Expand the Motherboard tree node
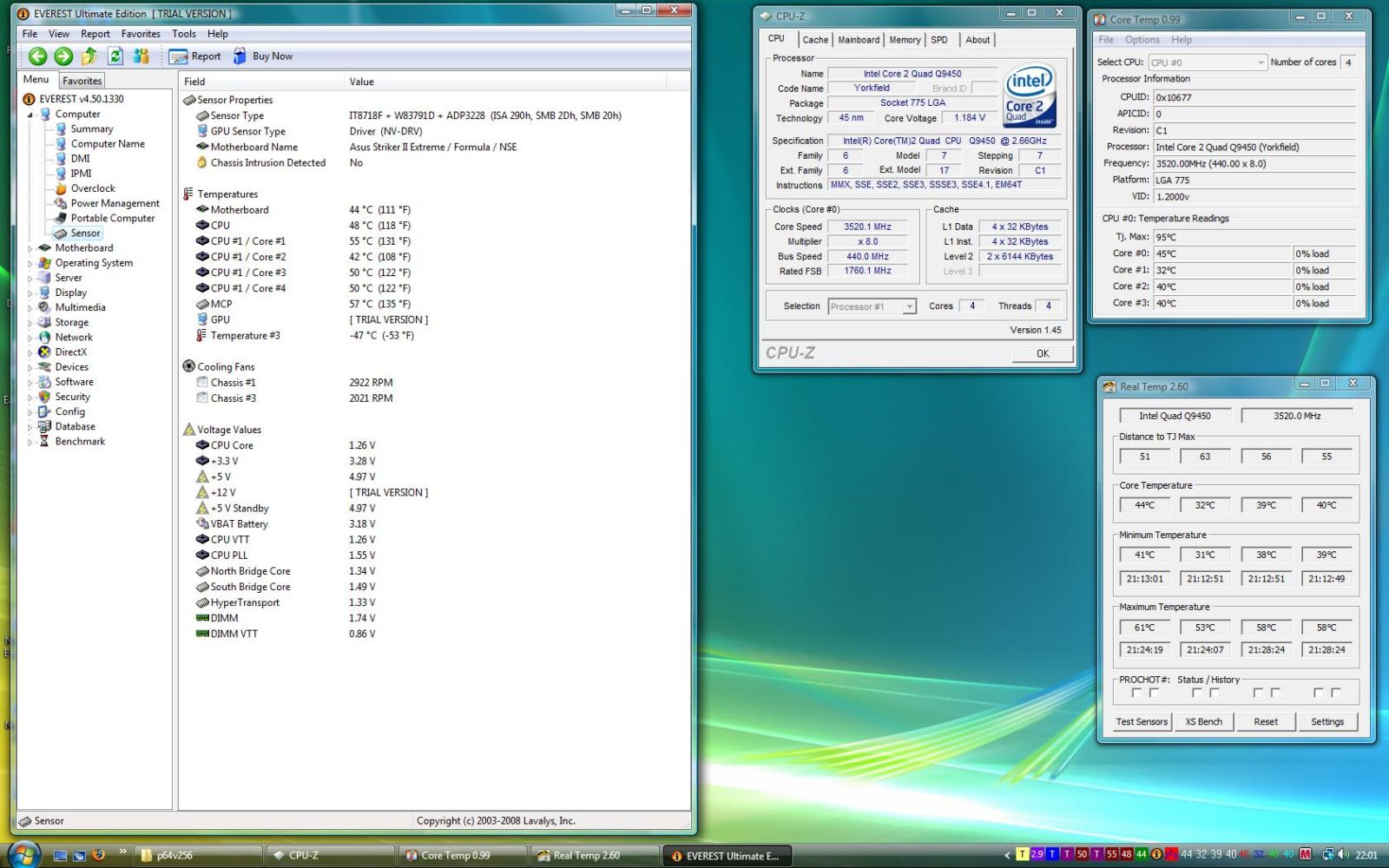The width and height of the screenshot is (1389, 868). [30, 248]
